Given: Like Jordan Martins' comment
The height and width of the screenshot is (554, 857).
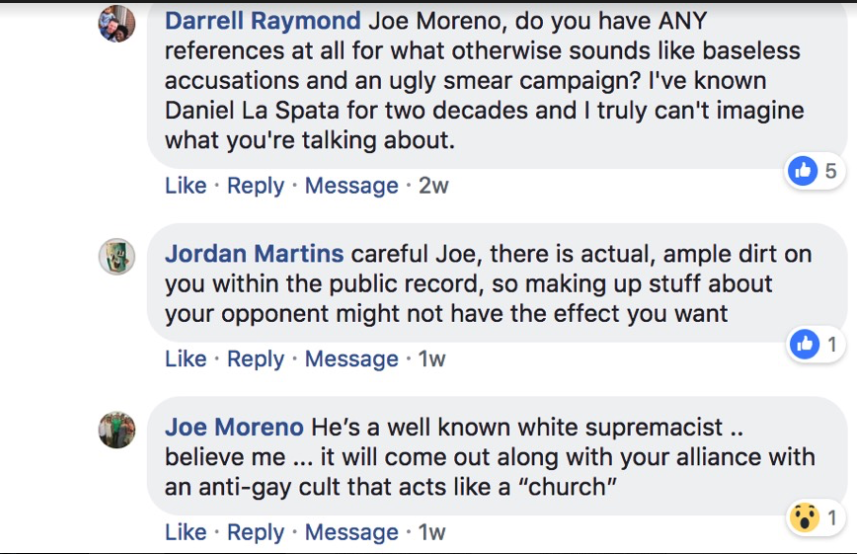Looking at the screenshot, I should point(186,359).
